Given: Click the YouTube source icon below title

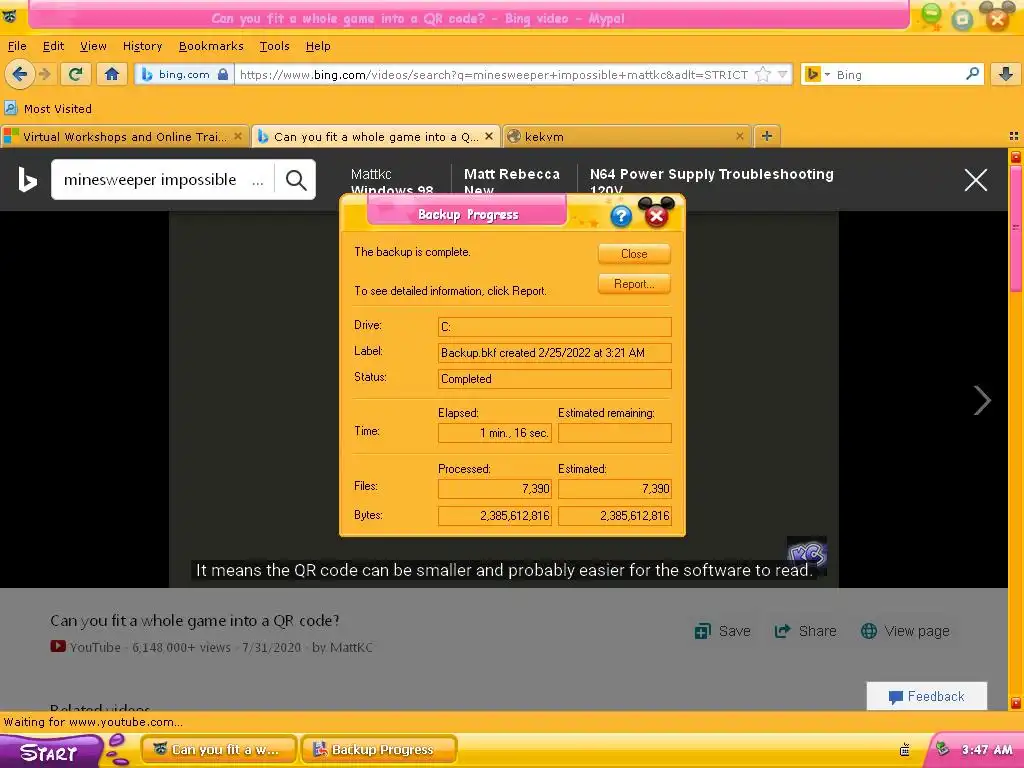Looking at the screenshot, I should click(57, 647).
